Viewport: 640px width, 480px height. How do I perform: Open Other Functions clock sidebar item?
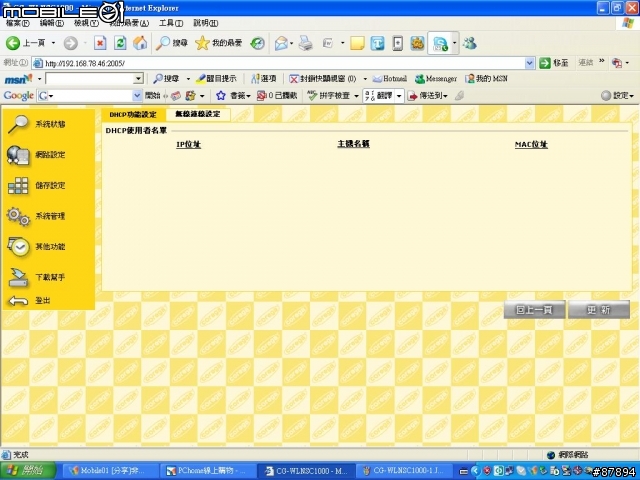tap(37, 247)
